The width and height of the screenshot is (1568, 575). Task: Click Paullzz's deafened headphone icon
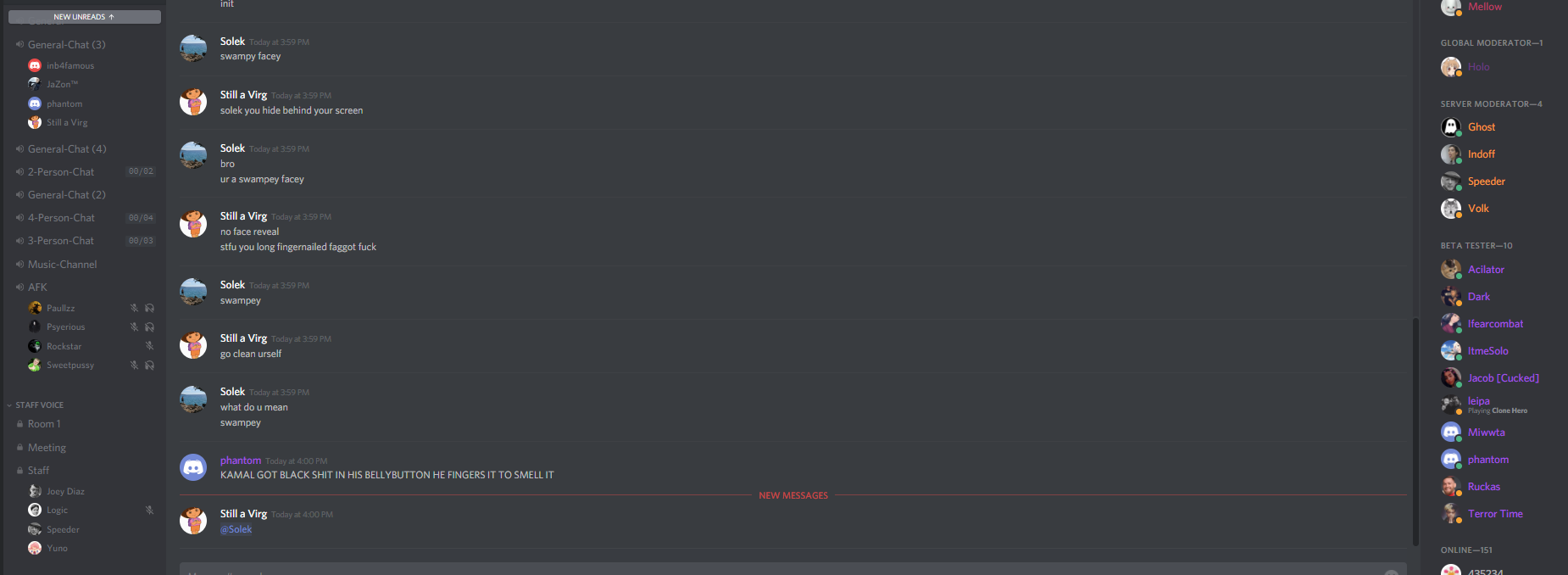149,308
